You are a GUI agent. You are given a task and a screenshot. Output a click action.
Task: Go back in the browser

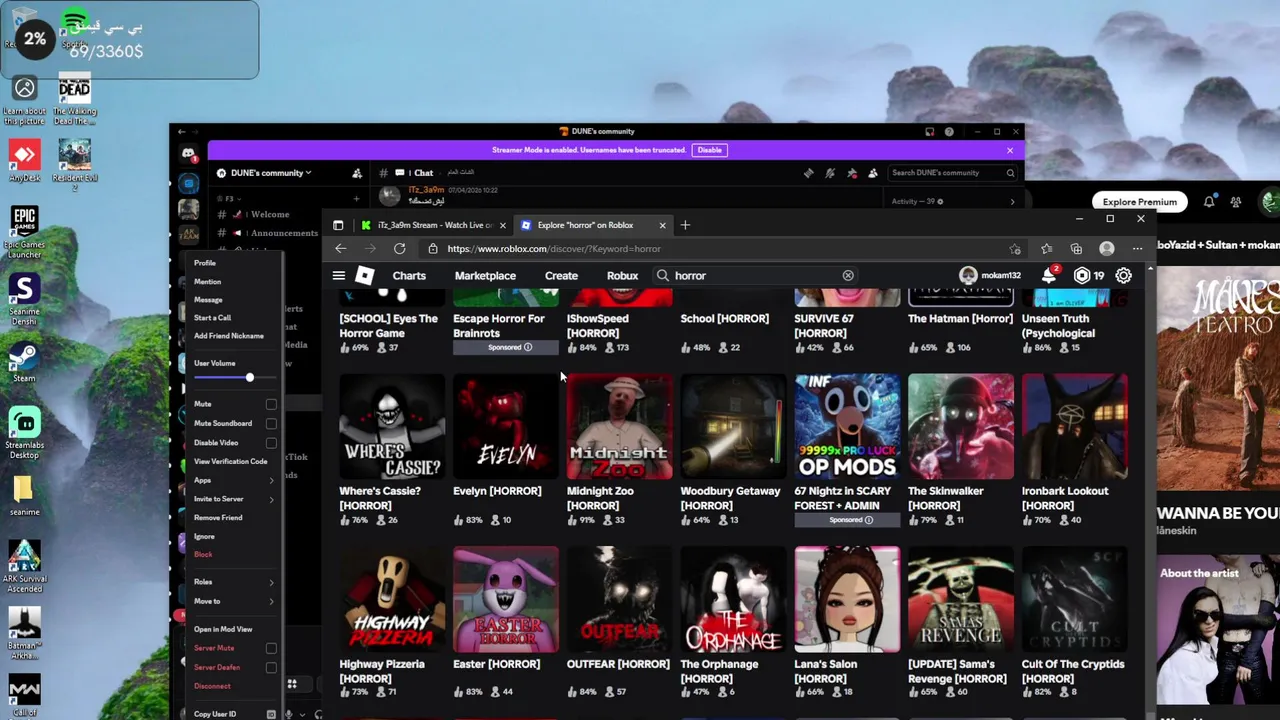tap(341, 249)
